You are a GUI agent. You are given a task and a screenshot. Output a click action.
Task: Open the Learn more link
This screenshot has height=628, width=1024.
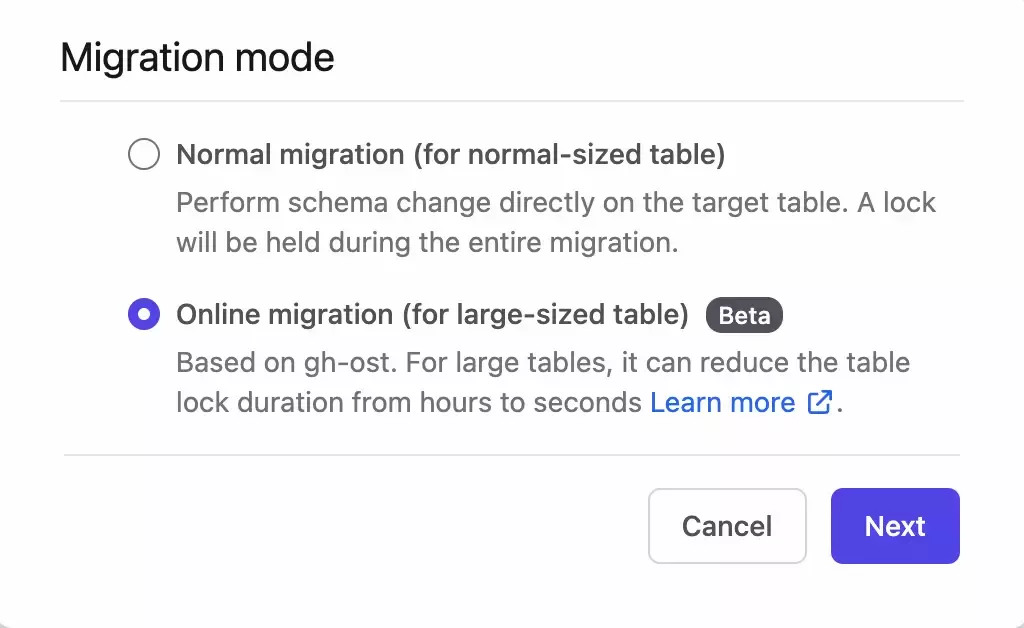[722, 402]
